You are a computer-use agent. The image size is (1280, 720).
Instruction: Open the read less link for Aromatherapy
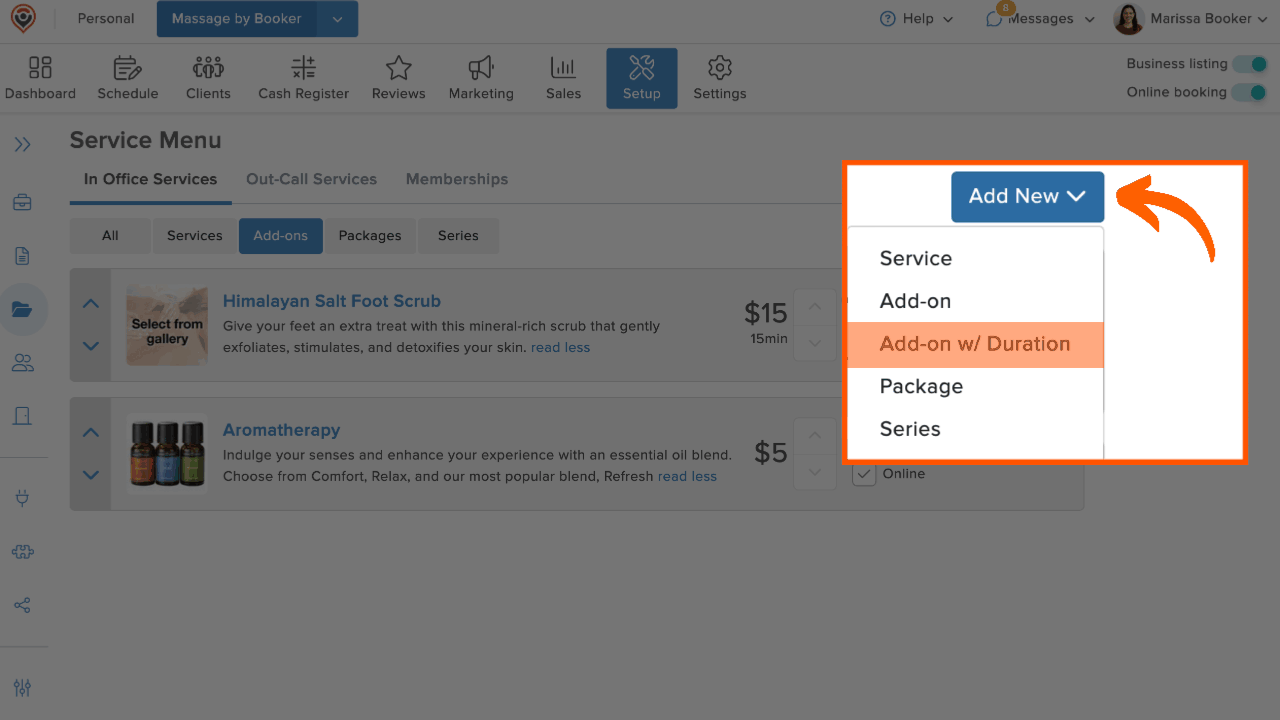click(687, 476)
